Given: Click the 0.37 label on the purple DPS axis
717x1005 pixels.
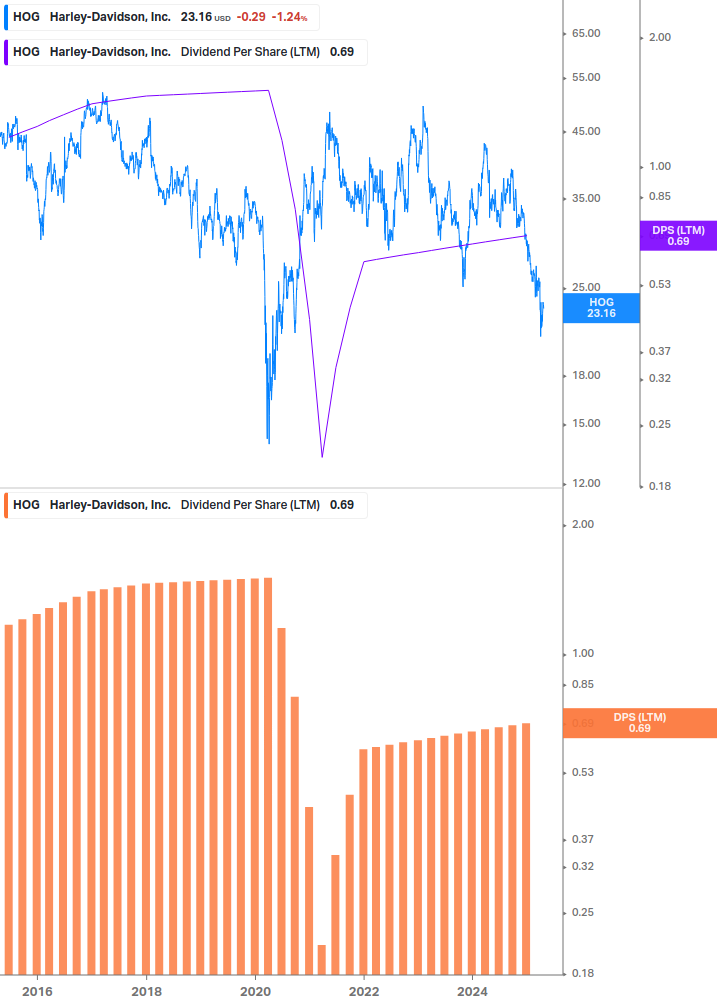Looking at the screenshot, I should 660,351.
